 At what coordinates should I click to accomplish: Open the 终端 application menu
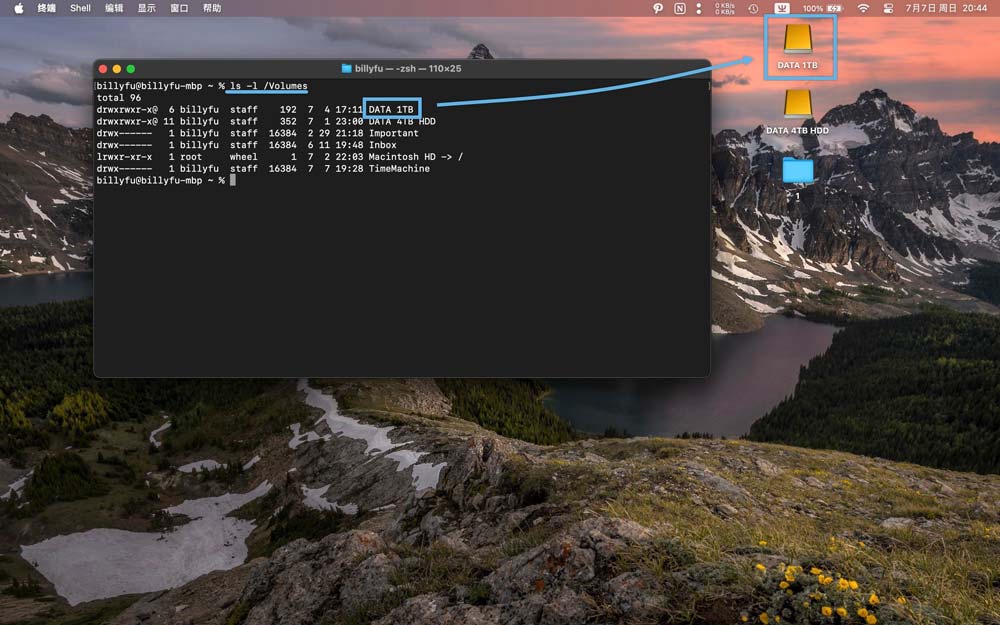[47, 8]
